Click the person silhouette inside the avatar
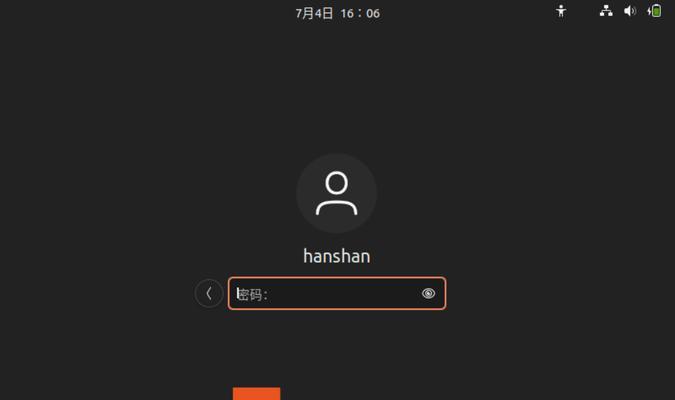675x400 pixels. pyautogui.click(x=337, y=193)
